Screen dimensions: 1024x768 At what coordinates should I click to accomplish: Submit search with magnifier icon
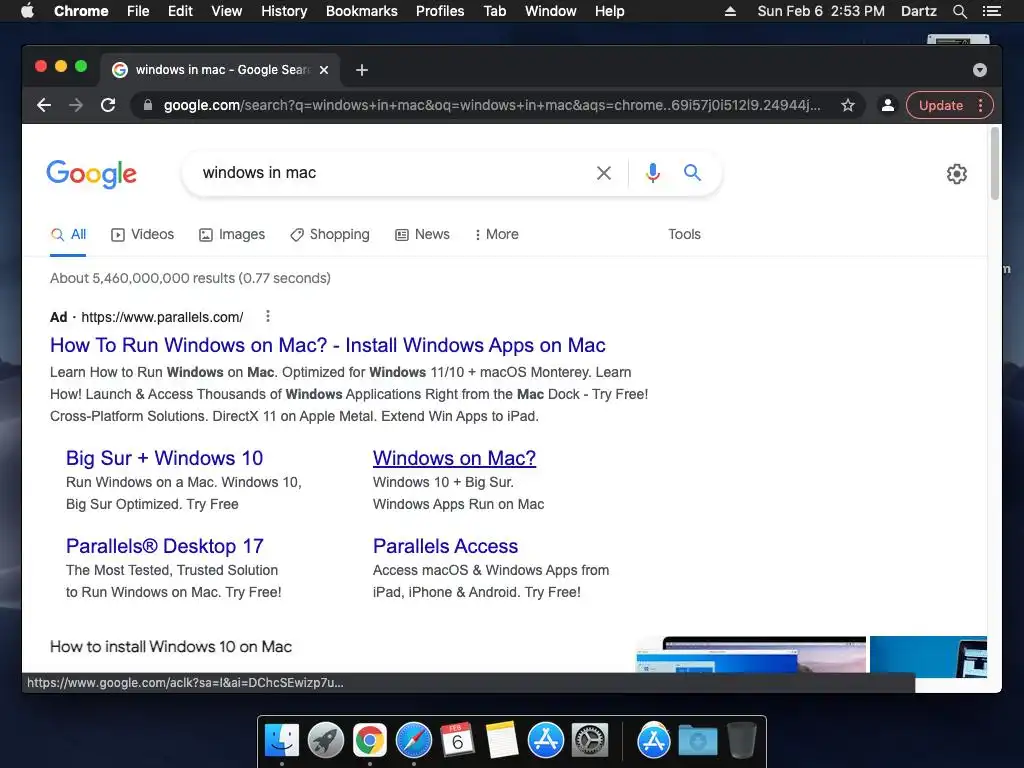692,172
